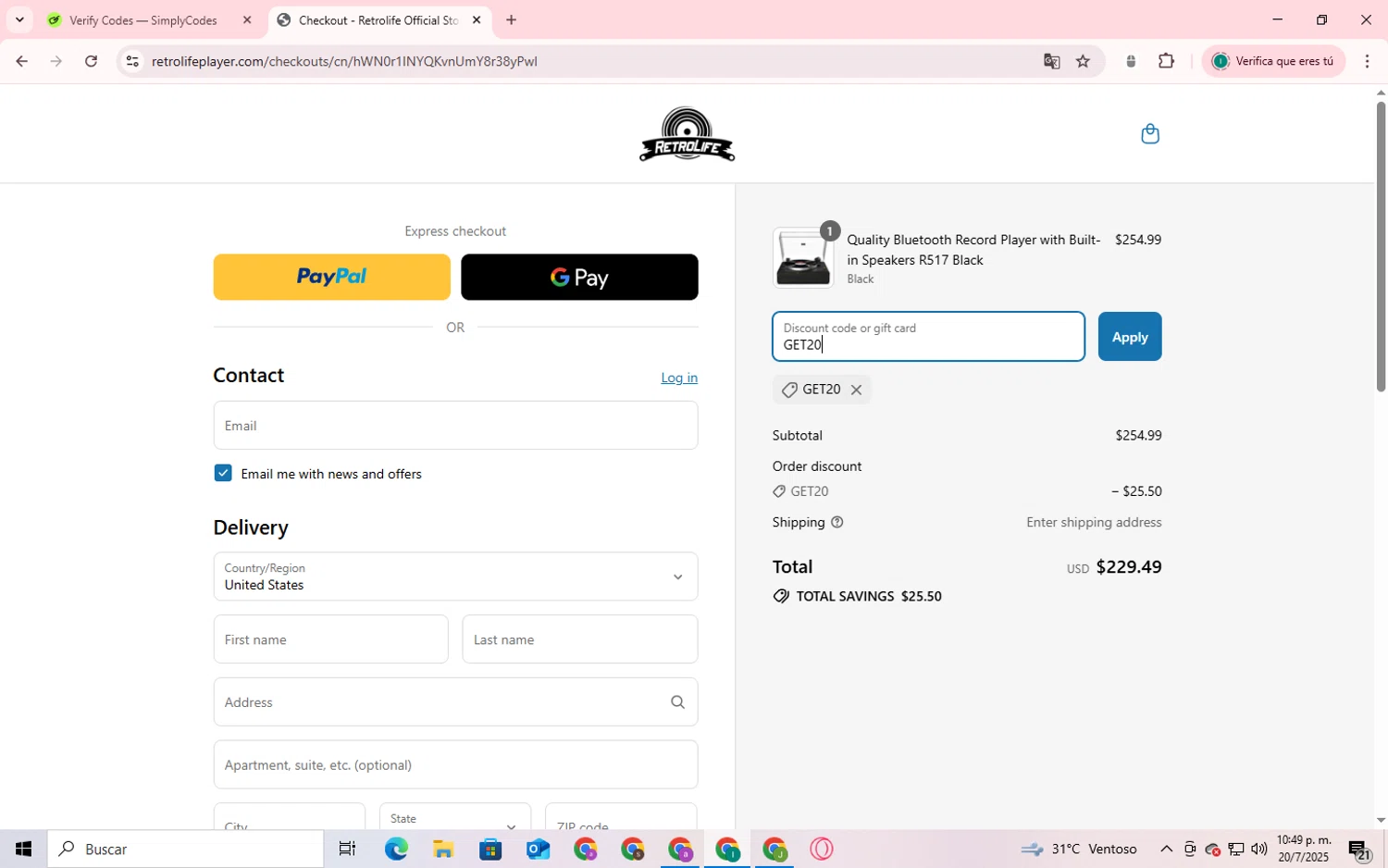This screenshot has height=868, width=1388.
Task: Apply the discount code
Action: [1129, 337]
